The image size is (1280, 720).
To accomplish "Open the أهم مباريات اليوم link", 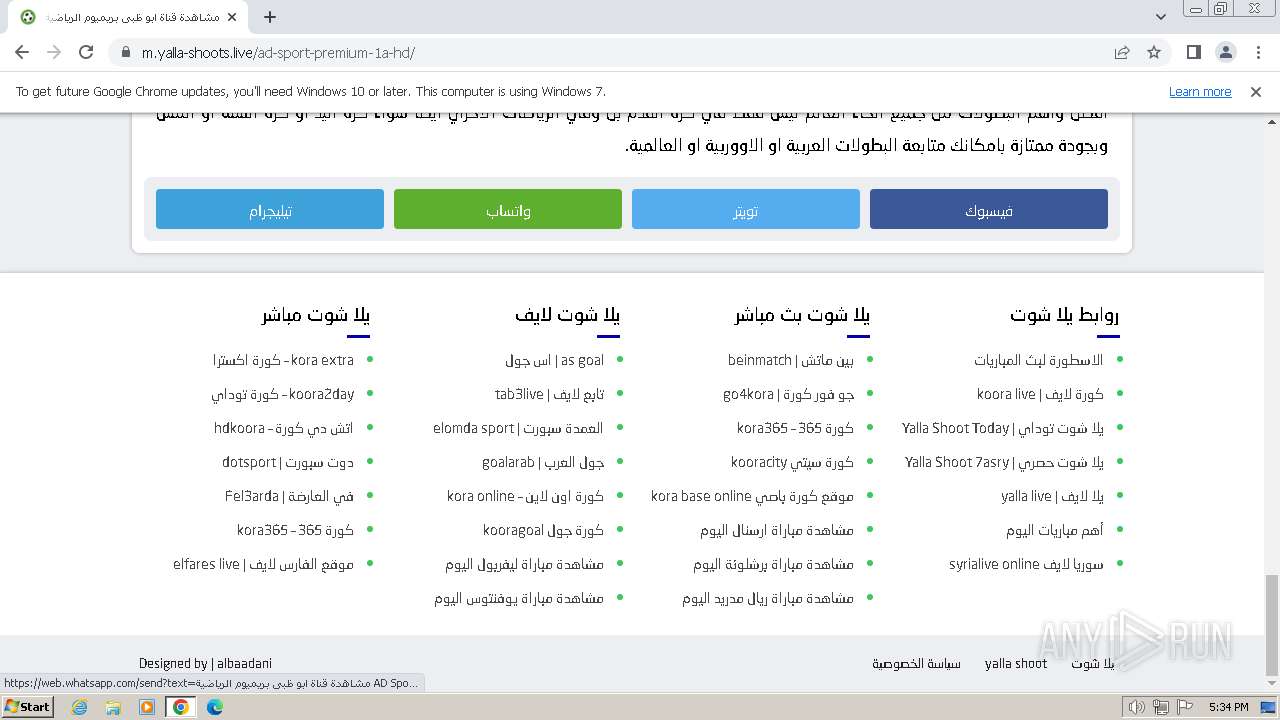I will click(x=1054, y=530).
